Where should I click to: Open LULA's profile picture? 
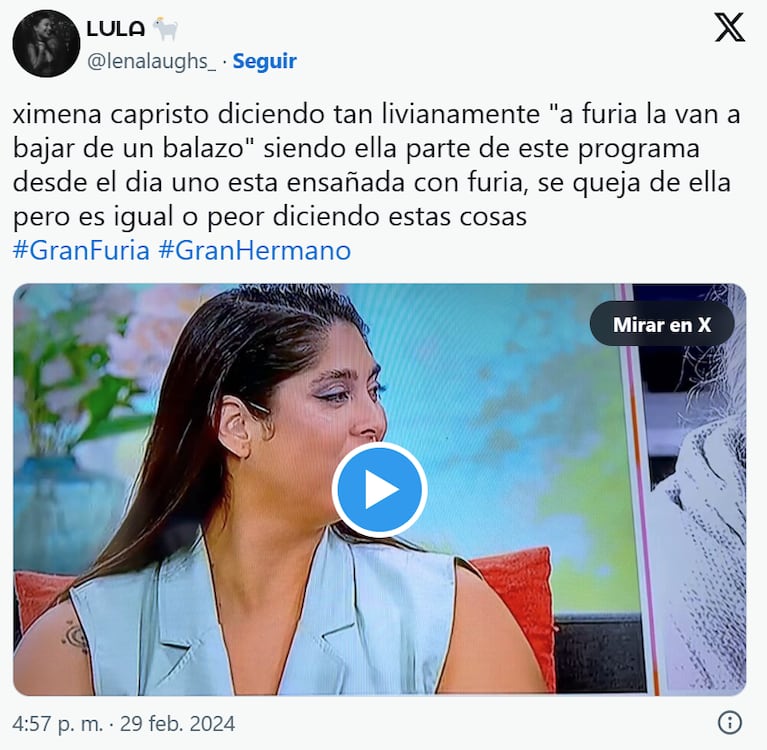pyautogui.click(x=46, y=44)
